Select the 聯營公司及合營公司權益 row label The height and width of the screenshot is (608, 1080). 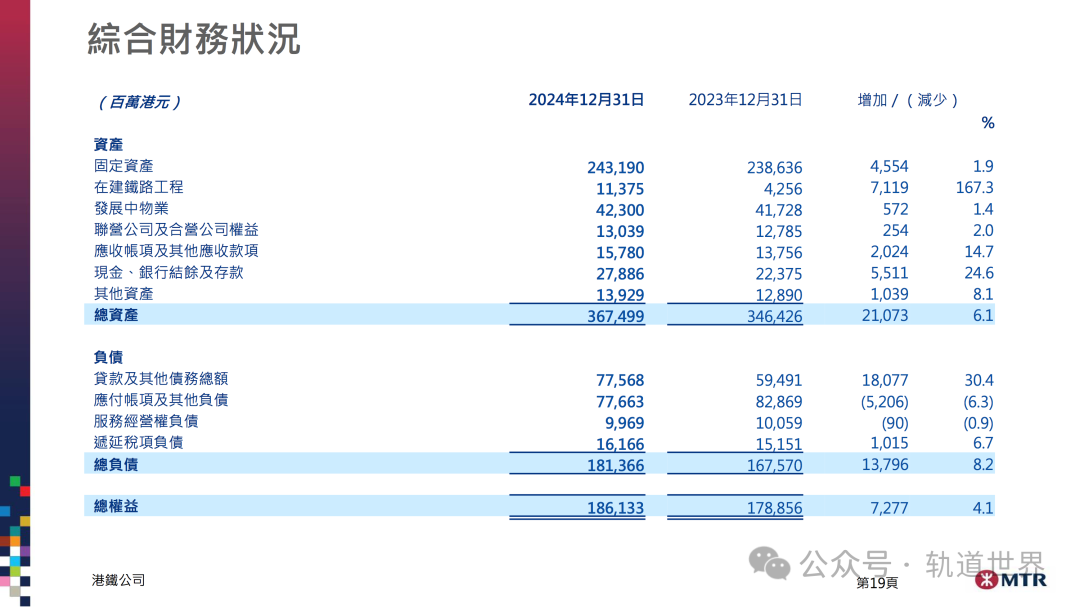[176, 230]
